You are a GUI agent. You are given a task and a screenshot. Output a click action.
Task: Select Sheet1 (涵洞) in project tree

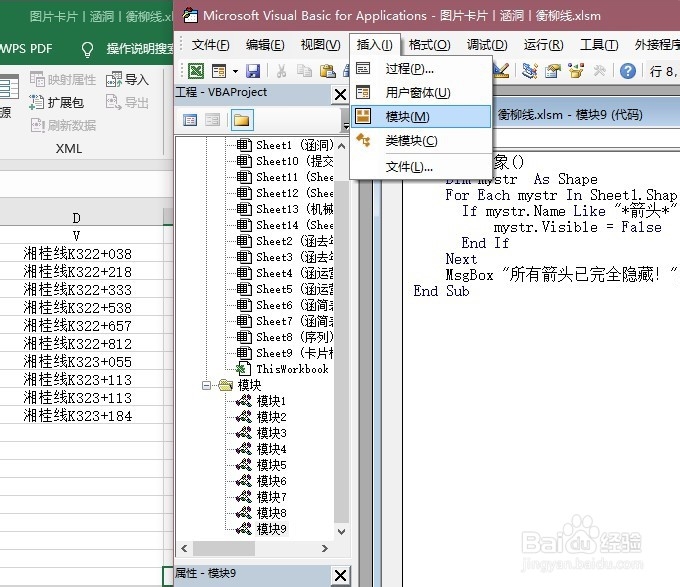pyautogui.click(x=285, y=145)
